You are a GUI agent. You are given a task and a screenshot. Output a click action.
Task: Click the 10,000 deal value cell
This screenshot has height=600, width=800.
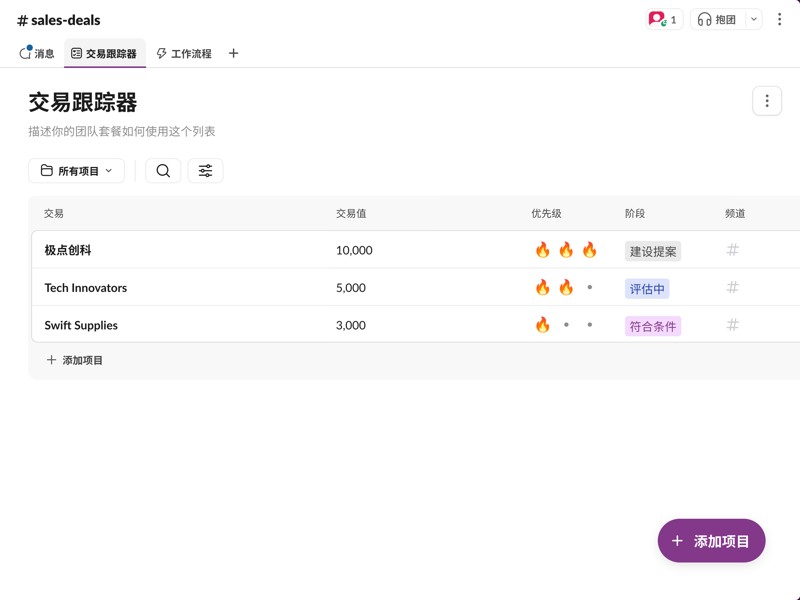click(355, 250)
